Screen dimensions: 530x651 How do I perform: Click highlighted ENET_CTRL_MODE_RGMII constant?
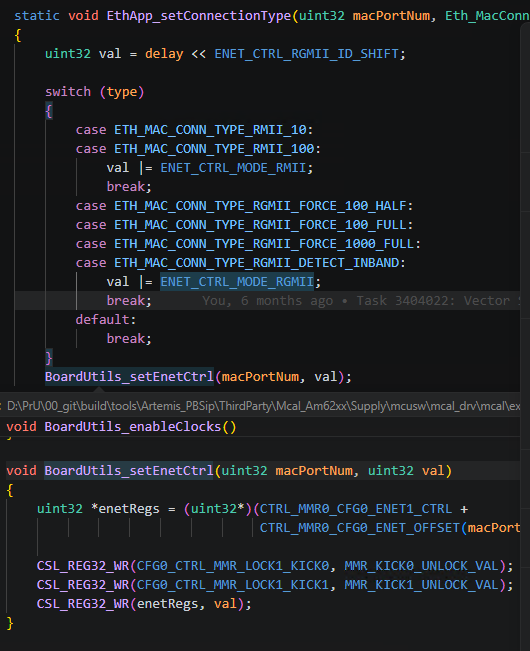point(237,282)
